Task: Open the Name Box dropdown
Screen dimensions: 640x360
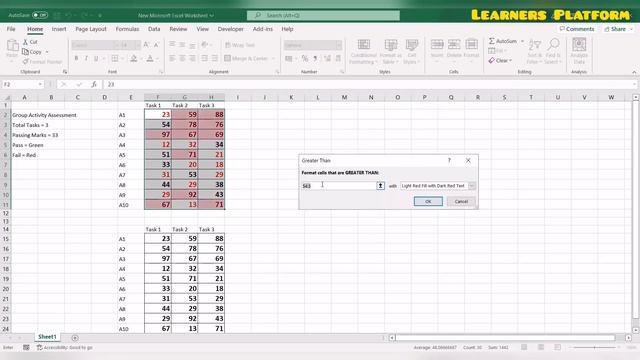Action: click(40, 84)
